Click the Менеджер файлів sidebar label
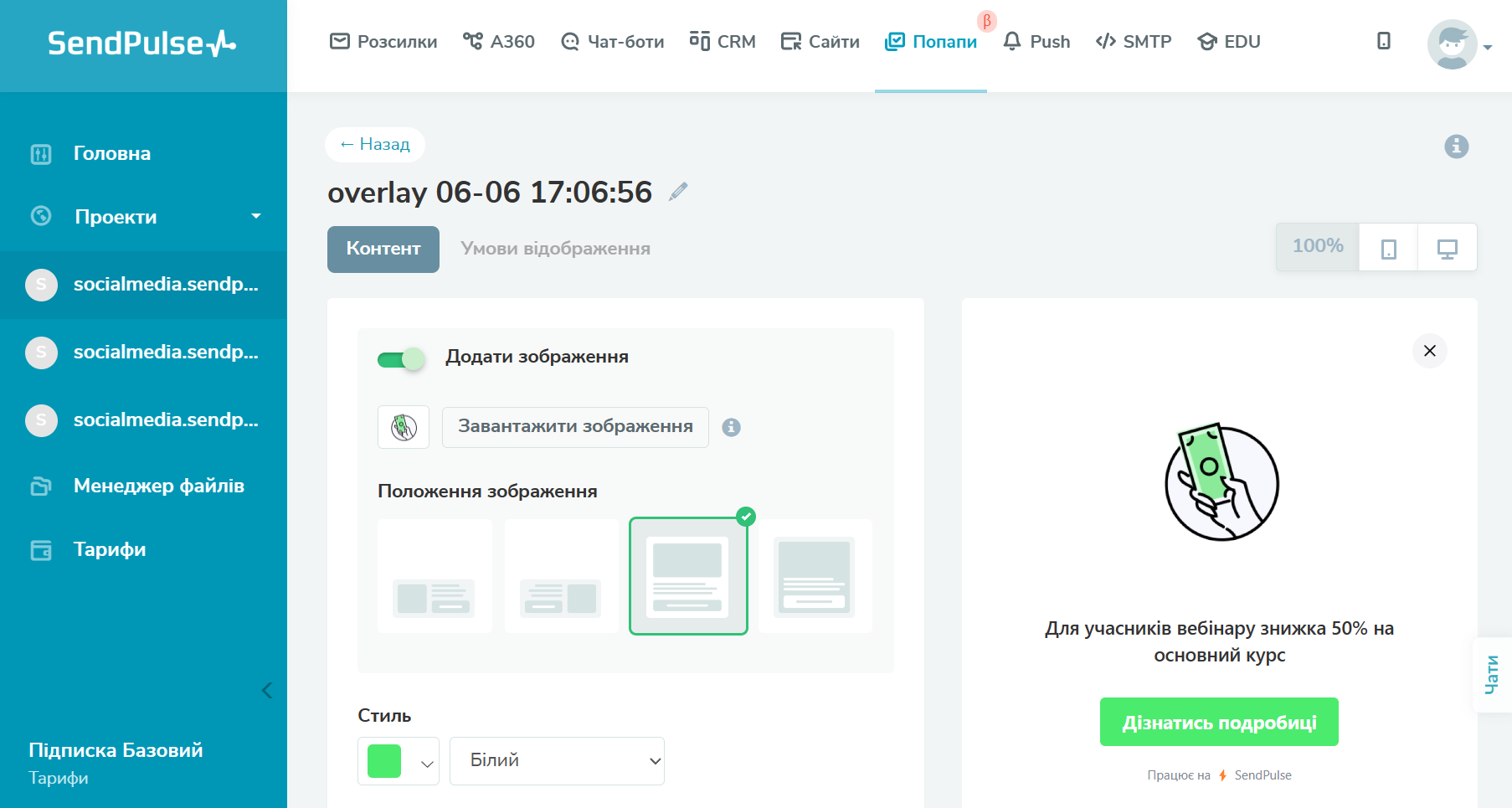This screenshot has width=1512, height=808. coord(159,486)
